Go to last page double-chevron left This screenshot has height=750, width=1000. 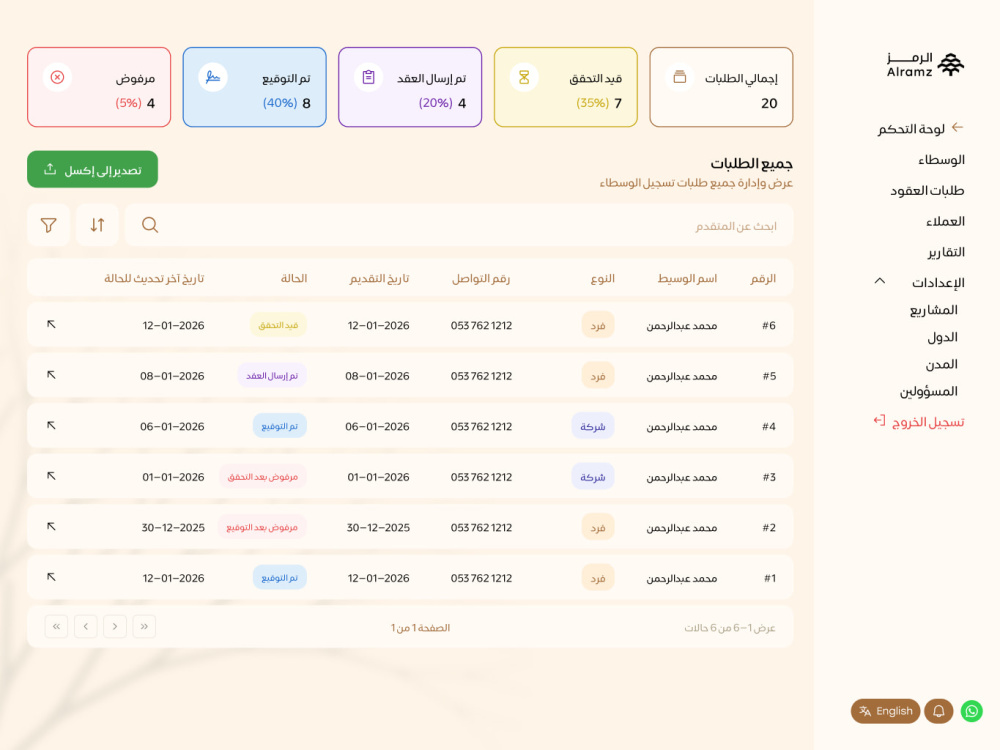[x=56, y=626]
